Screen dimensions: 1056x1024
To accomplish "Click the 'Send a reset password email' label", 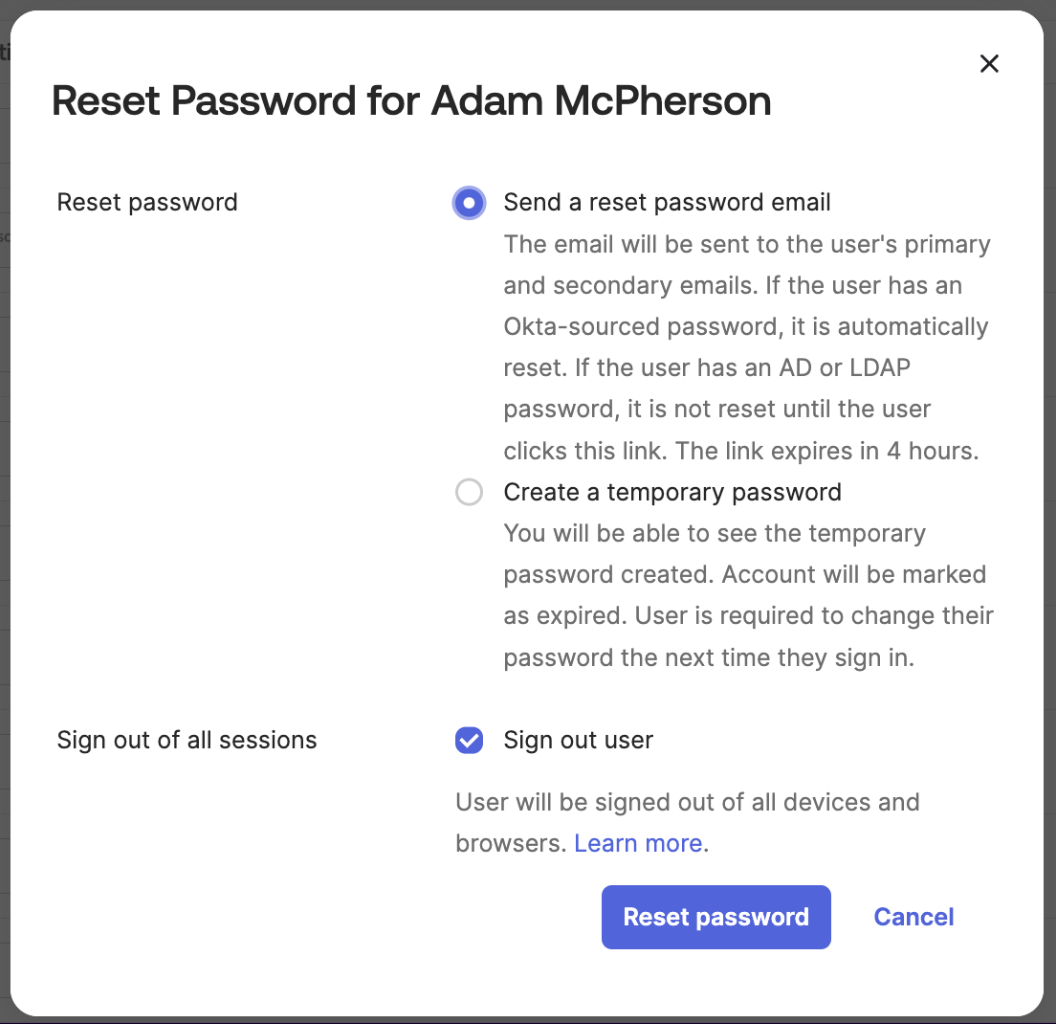I will (667, 203).
